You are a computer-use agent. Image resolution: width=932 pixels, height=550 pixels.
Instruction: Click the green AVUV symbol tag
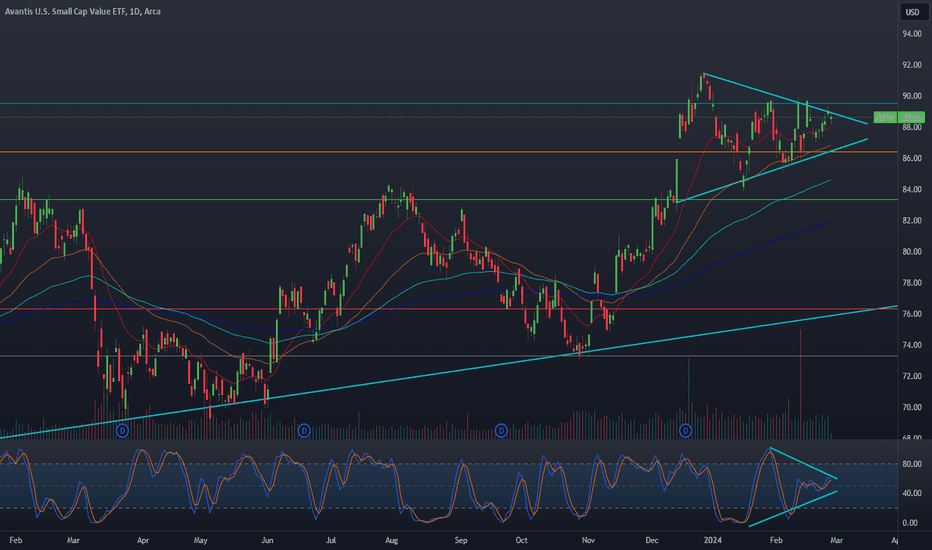click(x=885, y=118)
